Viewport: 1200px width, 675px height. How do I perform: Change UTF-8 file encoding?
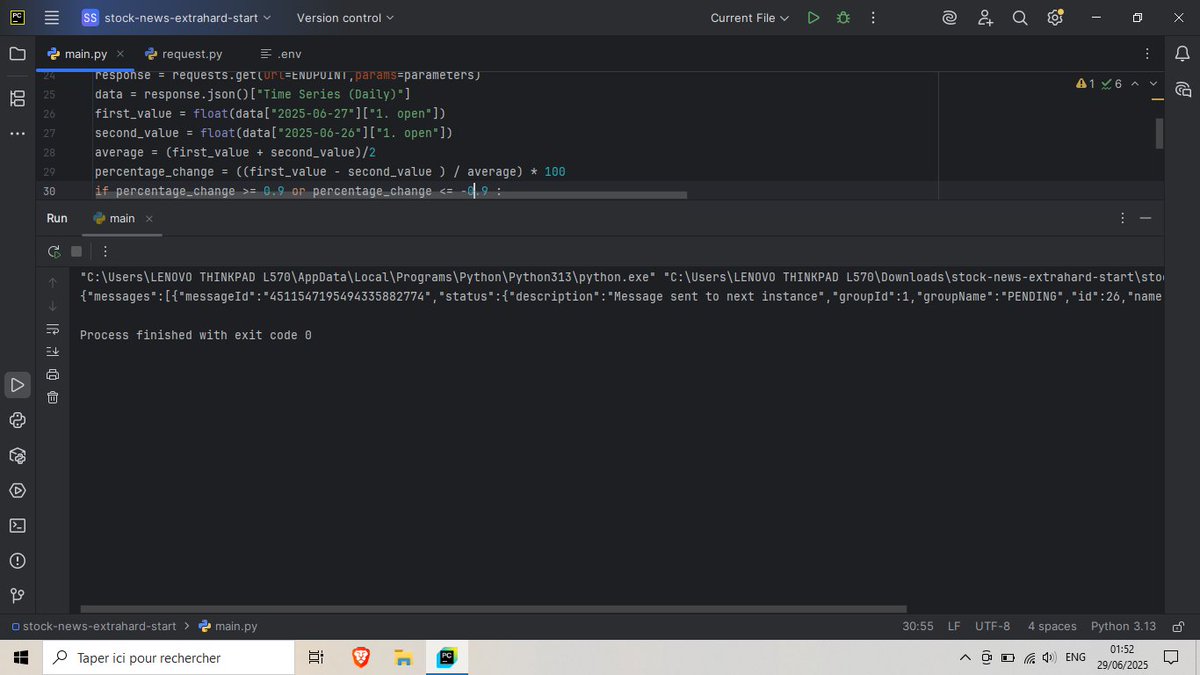(x=993, y=626)
